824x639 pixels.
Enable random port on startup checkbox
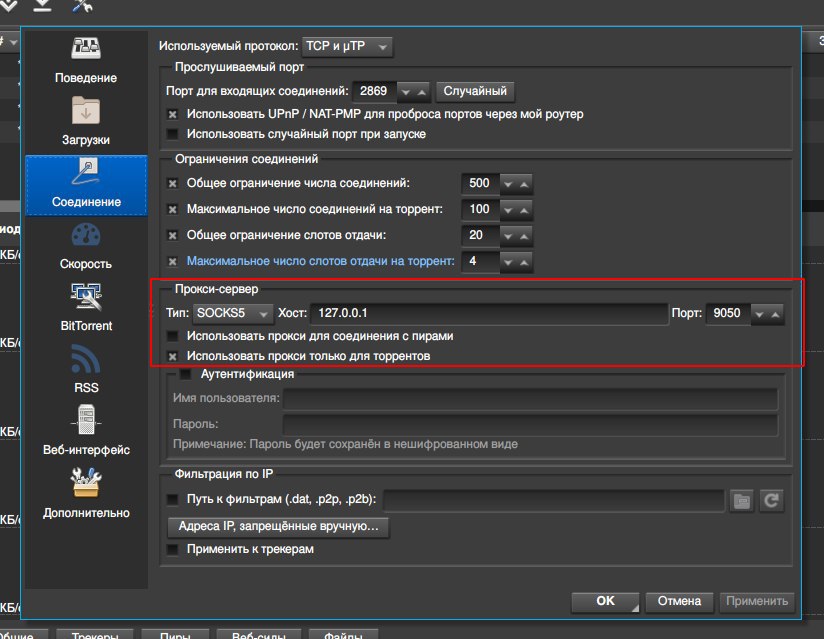(x=172, y=134)
